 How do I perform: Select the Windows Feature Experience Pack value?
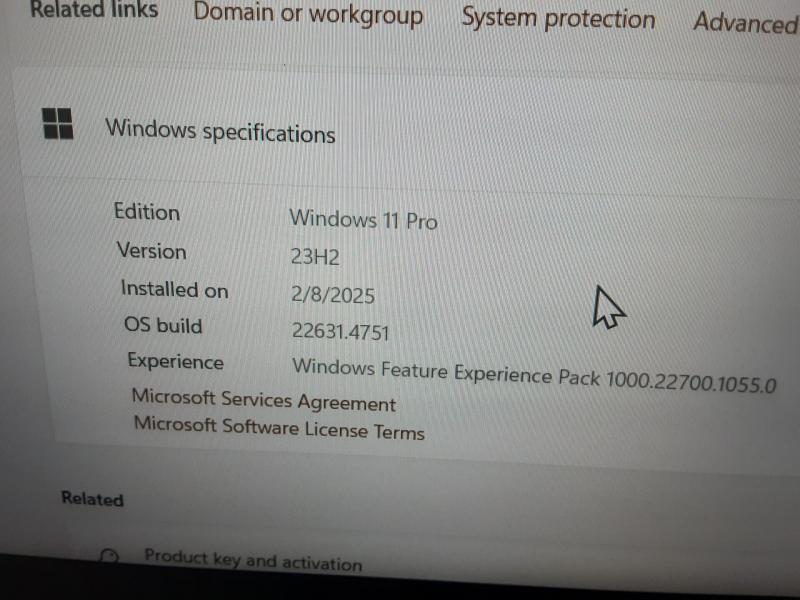pyautogui.click(x=534, y=375)
